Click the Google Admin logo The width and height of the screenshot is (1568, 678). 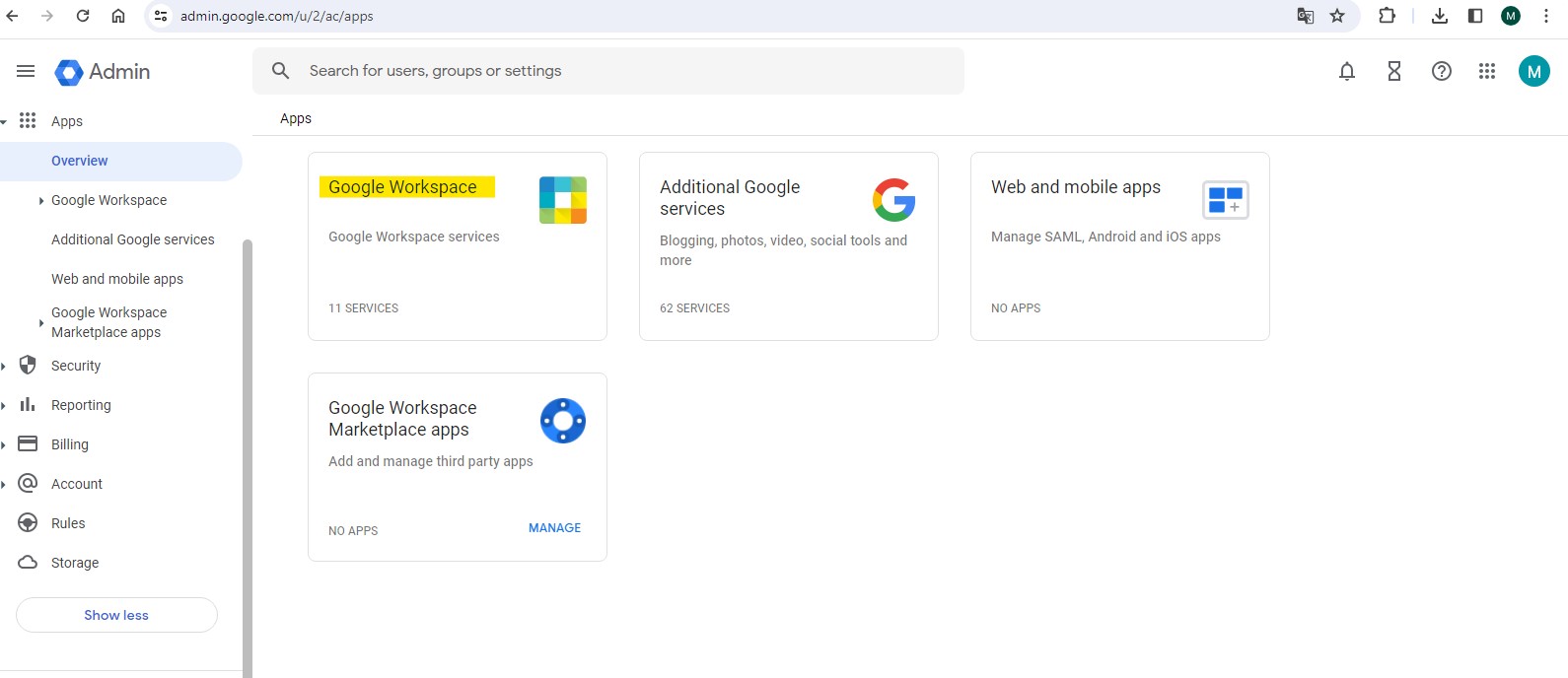tap(69, 72)
